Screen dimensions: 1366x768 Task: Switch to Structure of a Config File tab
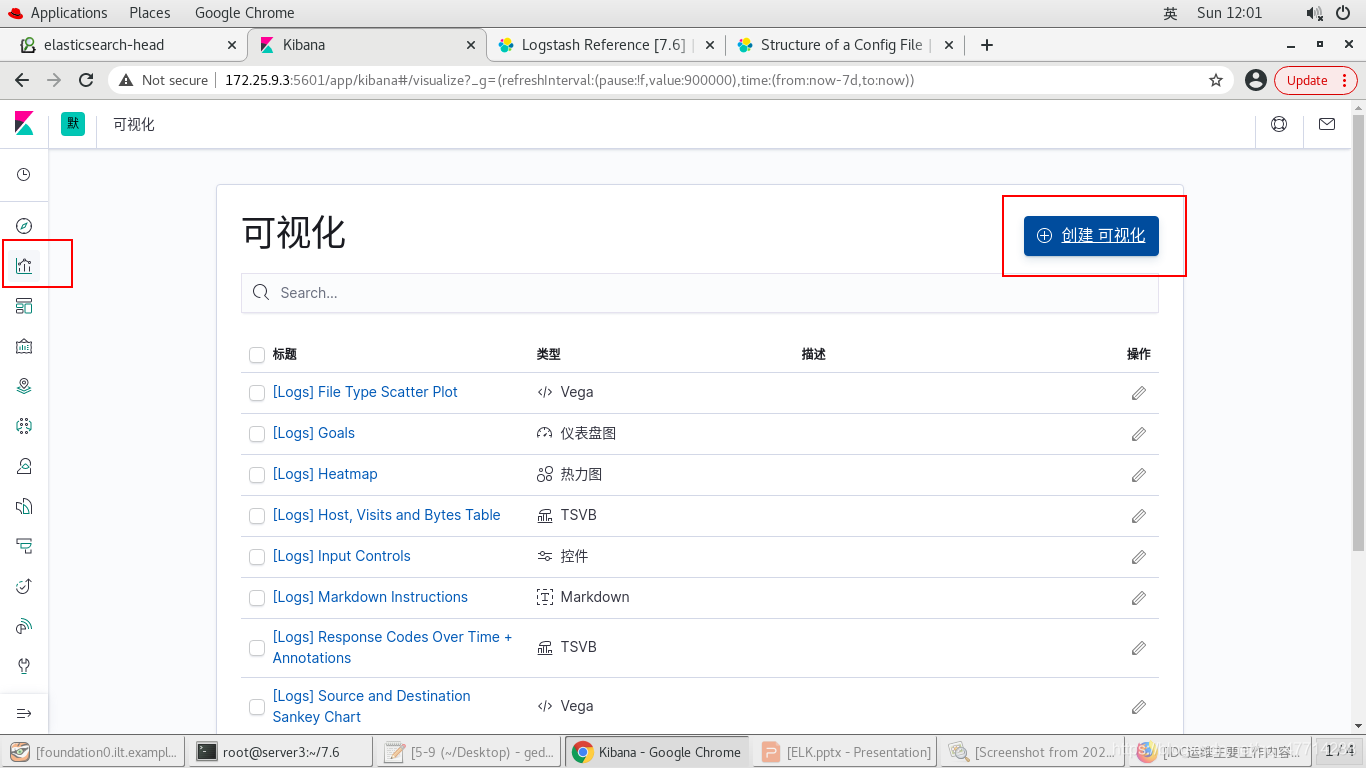tap(845, 45)
